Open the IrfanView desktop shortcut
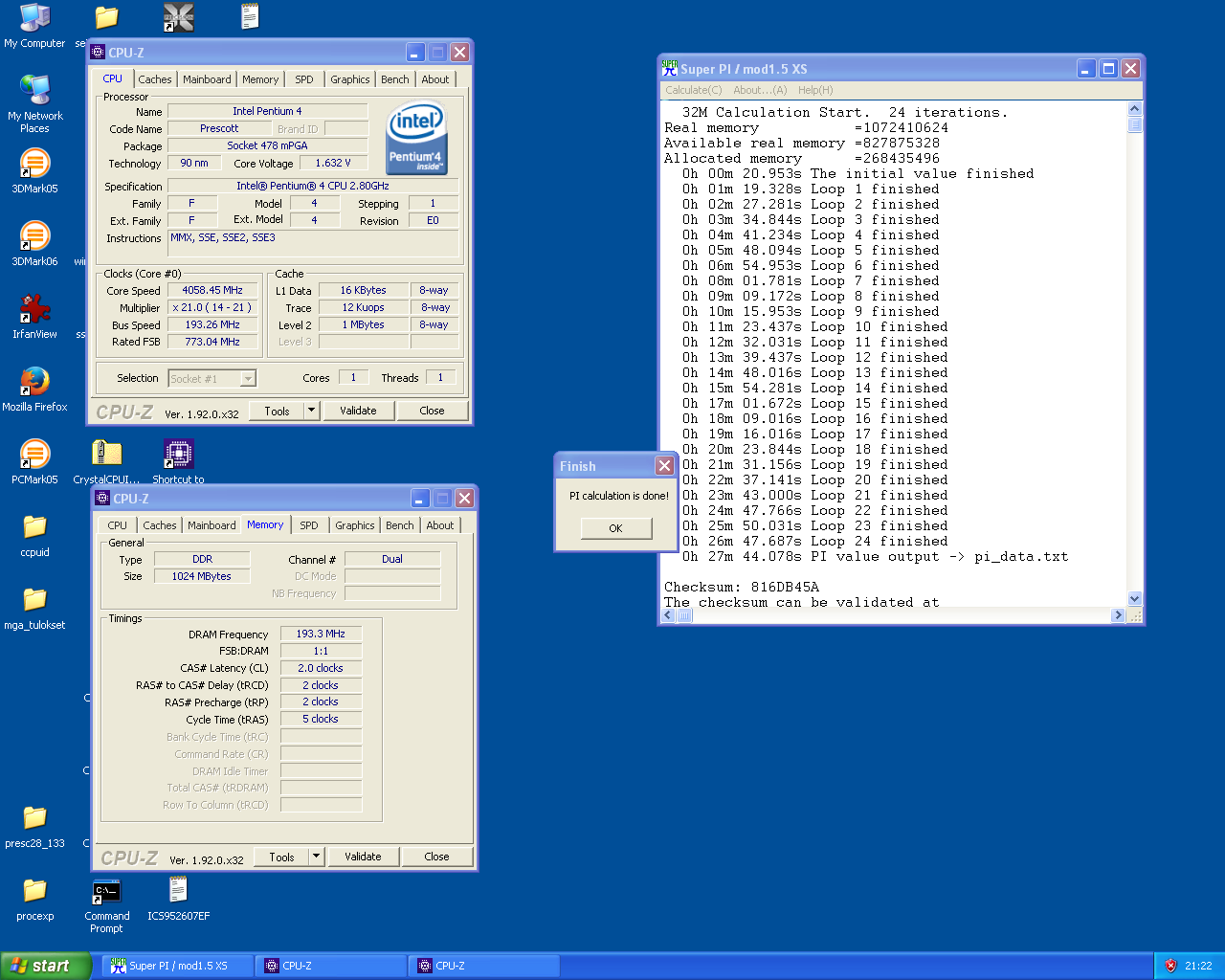1225x980 pixels. pyautogui.click(x=34, y=317)
